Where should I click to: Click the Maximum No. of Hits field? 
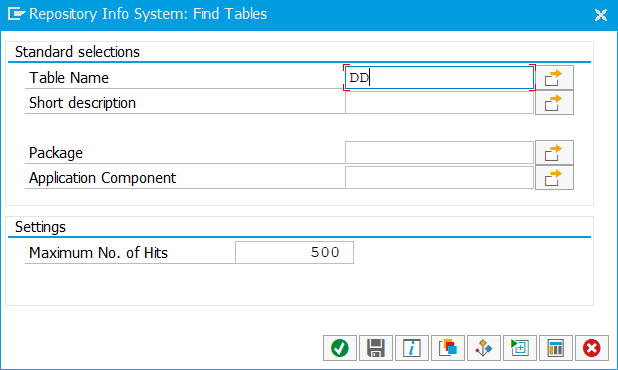click(294, 253)
